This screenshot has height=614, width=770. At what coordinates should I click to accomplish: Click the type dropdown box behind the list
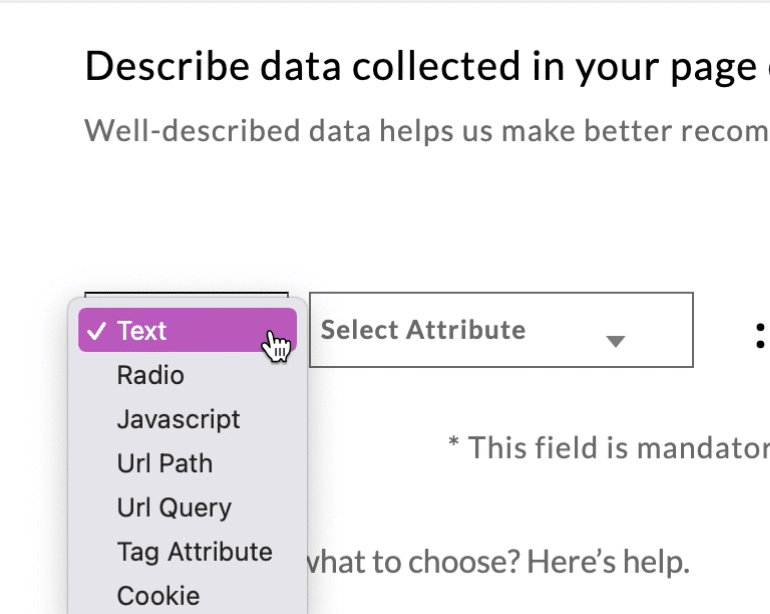click(186, 296)
